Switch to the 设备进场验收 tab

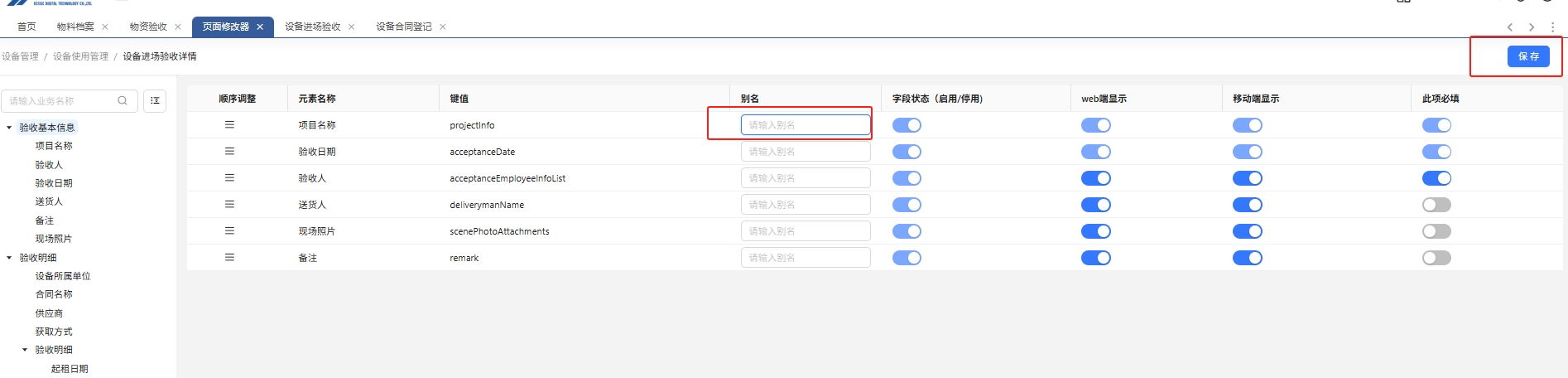312,27
